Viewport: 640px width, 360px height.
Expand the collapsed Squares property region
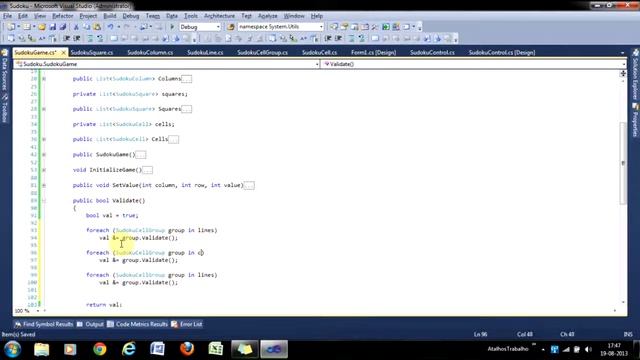click(44, 109)
